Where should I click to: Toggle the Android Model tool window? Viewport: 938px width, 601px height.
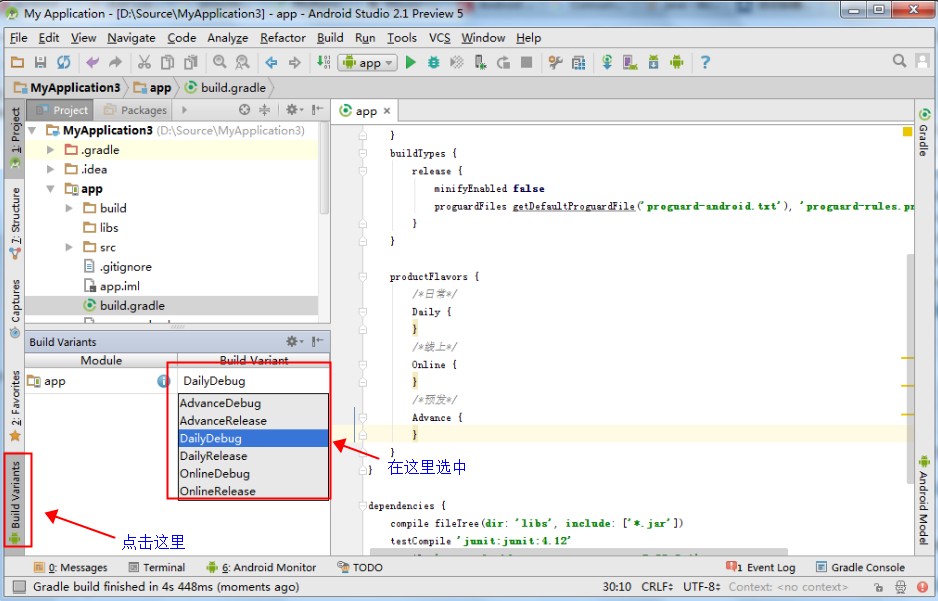coord(924,501)
